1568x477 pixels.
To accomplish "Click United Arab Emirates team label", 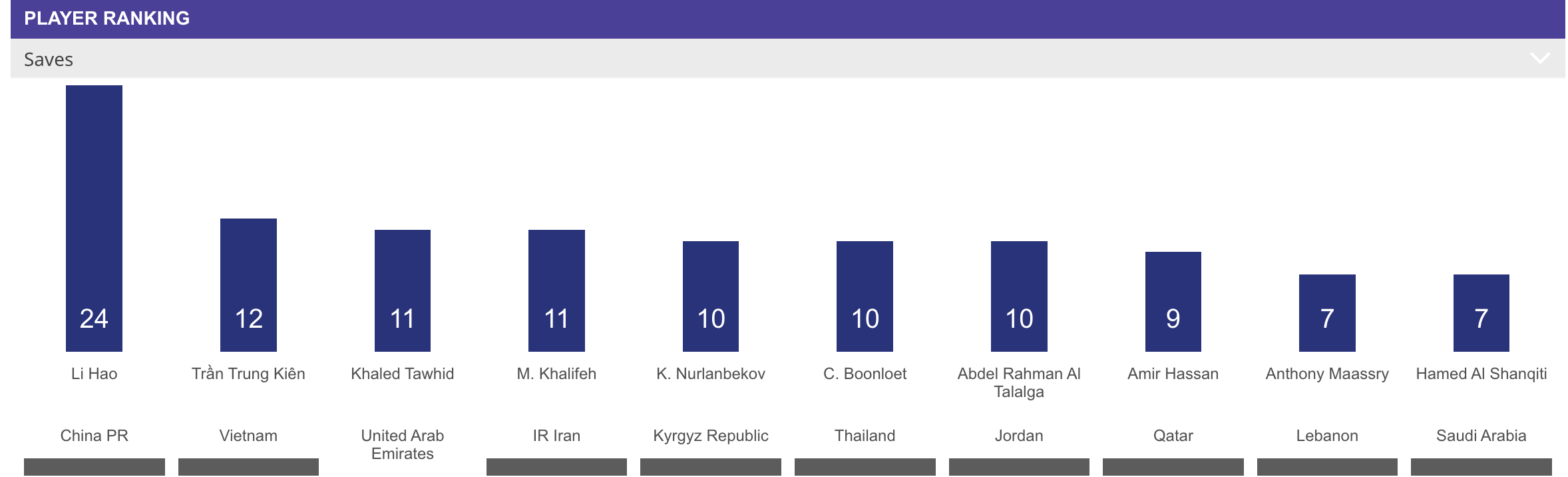I will (x=403, y=444).
